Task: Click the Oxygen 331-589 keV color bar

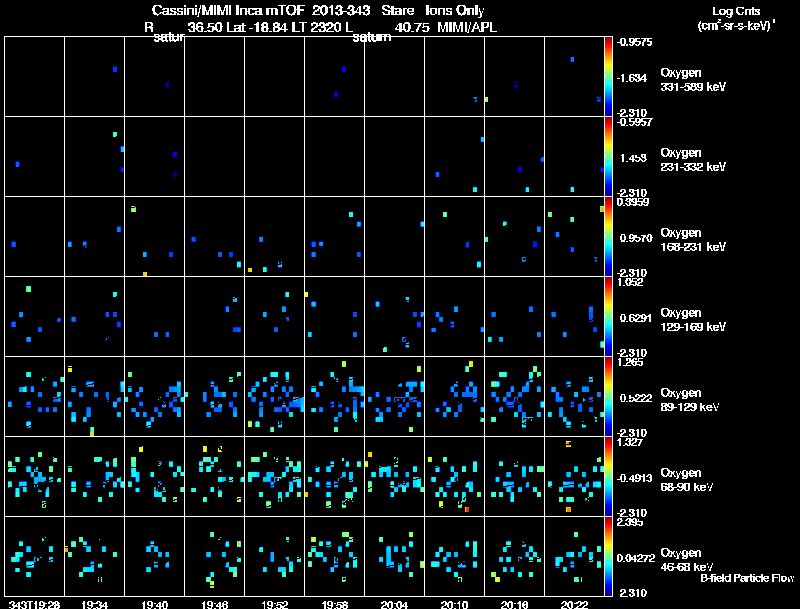Action: (609, 76)
